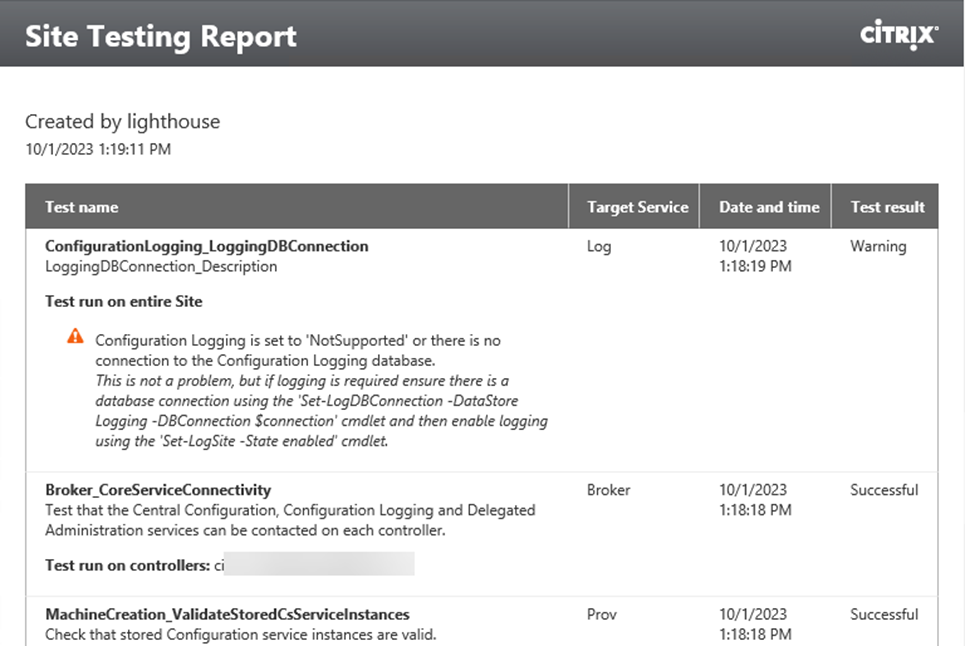Image resolution: width=965 pixels, height=646 pixels.
Task: Click the 'Test run on controllers:' label
Action: tap(127, 565)
